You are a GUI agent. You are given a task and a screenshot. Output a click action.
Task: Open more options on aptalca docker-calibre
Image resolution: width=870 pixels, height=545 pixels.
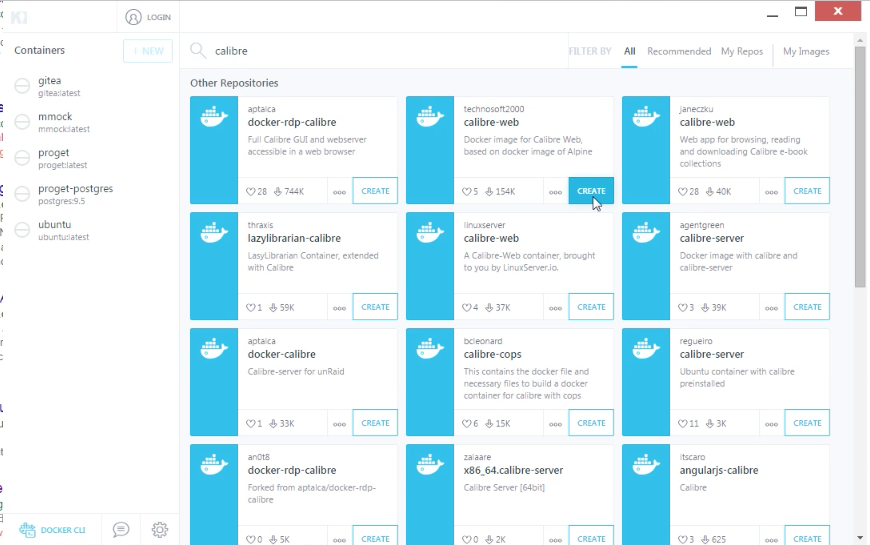click(x=340, y=424)
